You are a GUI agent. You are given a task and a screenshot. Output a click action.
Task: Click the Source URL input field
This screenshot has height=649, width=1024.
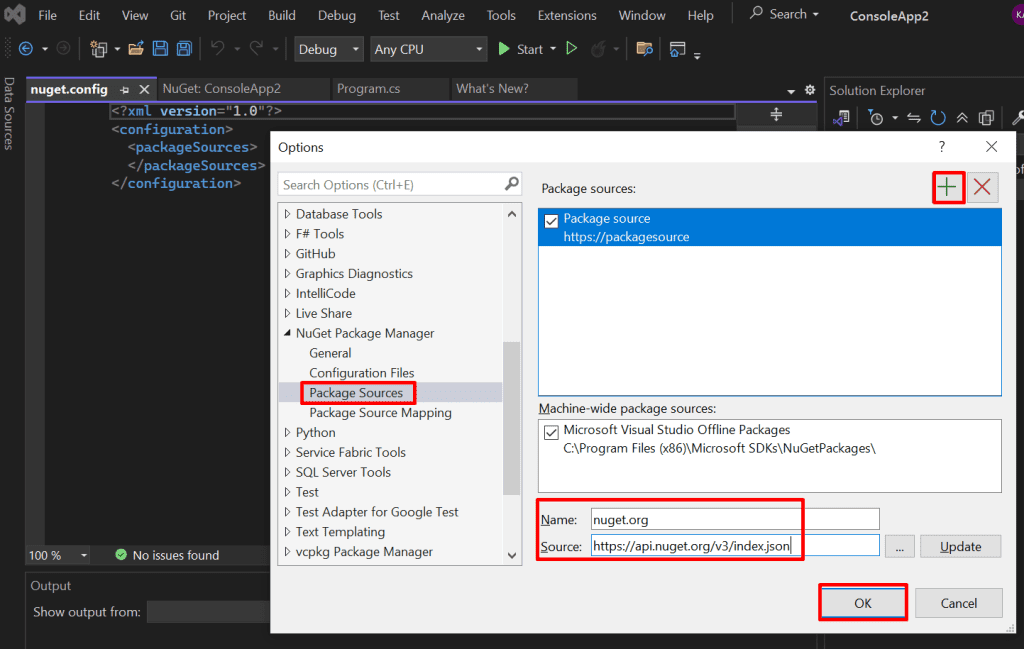[734, 546]
